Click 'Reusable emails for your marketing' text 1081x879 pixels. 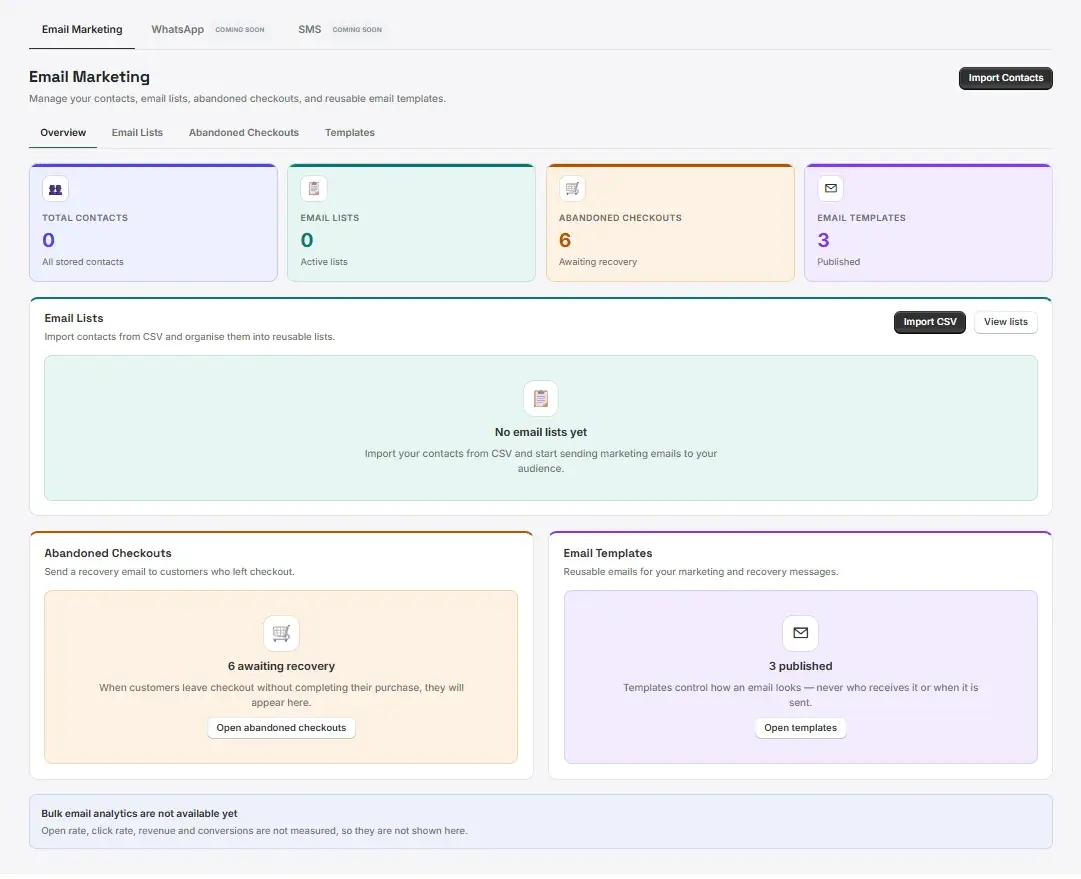click(702, 574)
